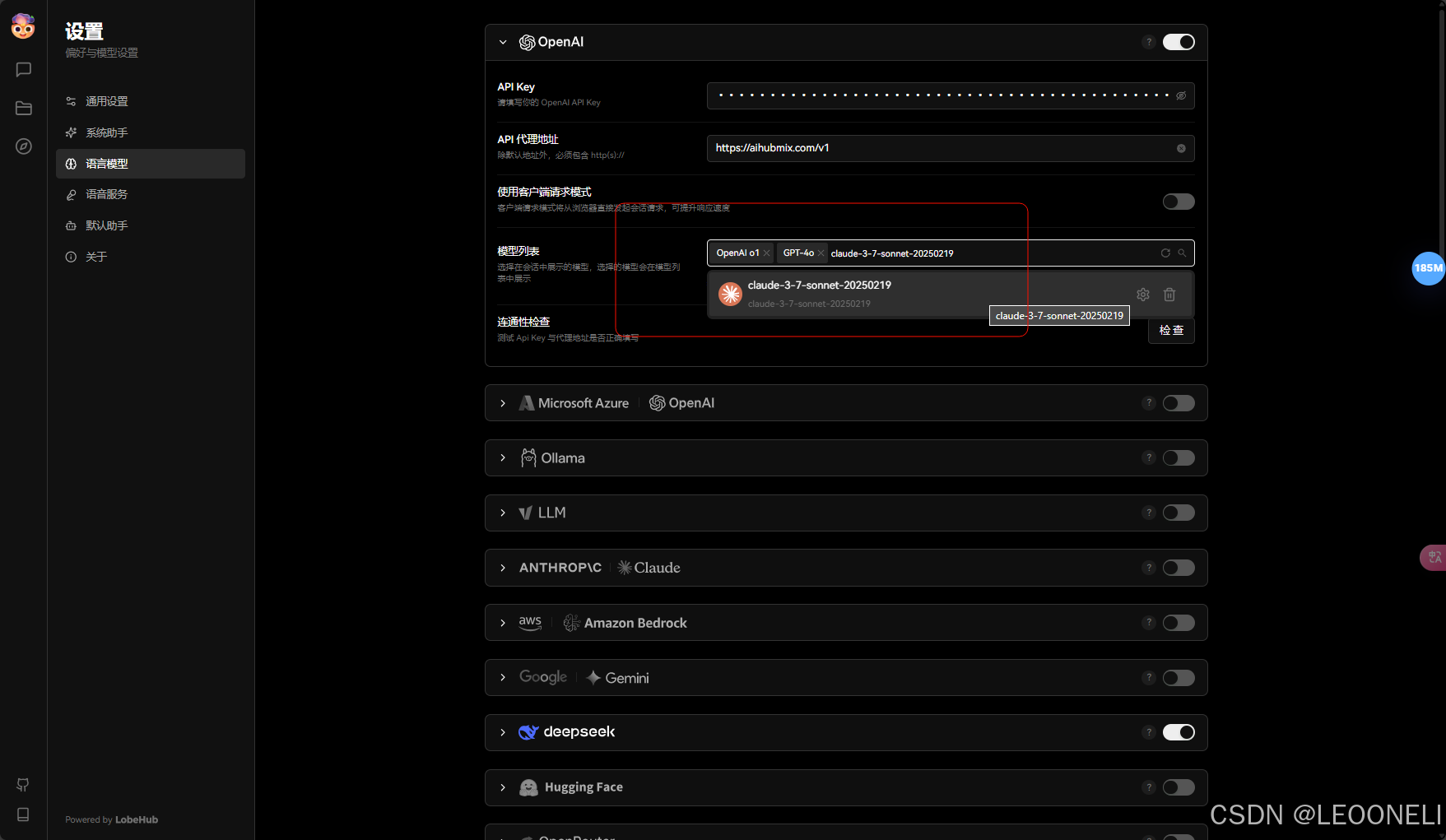Open 系统助手 settings page
This screenshot has width=1446, height=840.
click(151, 132)
